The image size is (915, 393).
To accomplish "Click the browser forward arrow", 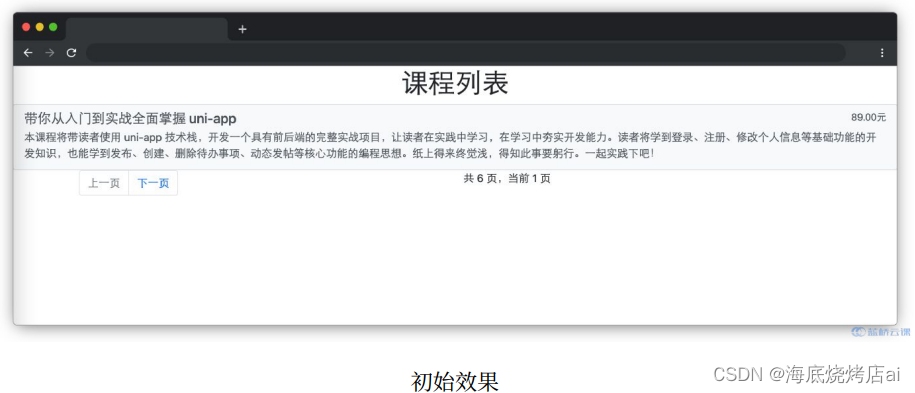I will point(50,53).
